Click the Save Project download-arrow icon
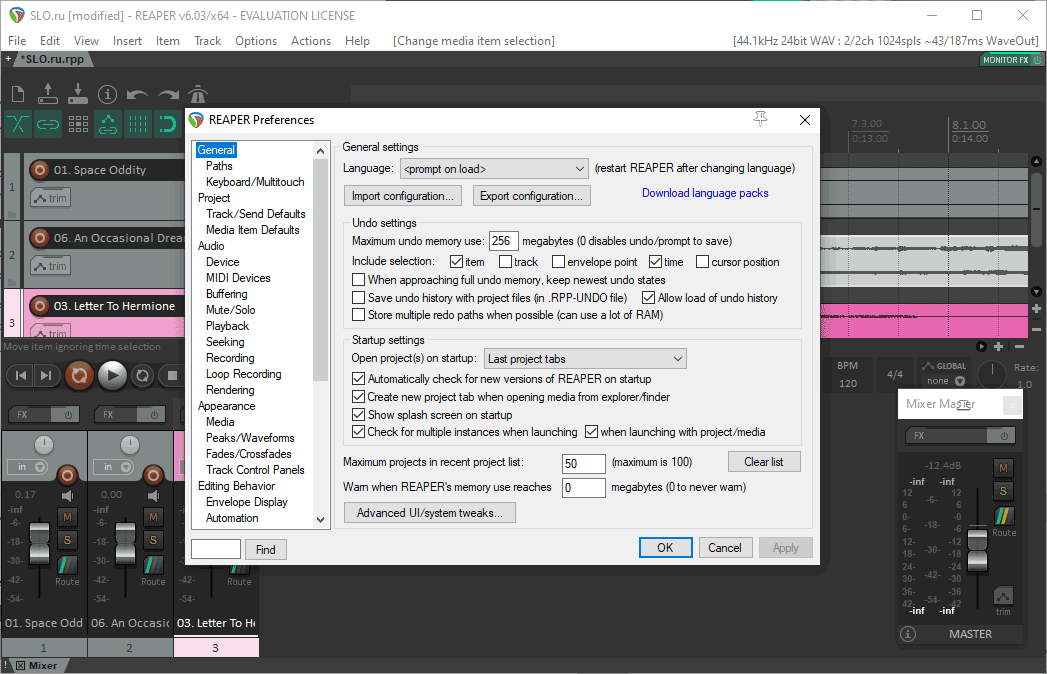Image resolution: width=1047 pixels, height=674 pixels. click(77, 94)
